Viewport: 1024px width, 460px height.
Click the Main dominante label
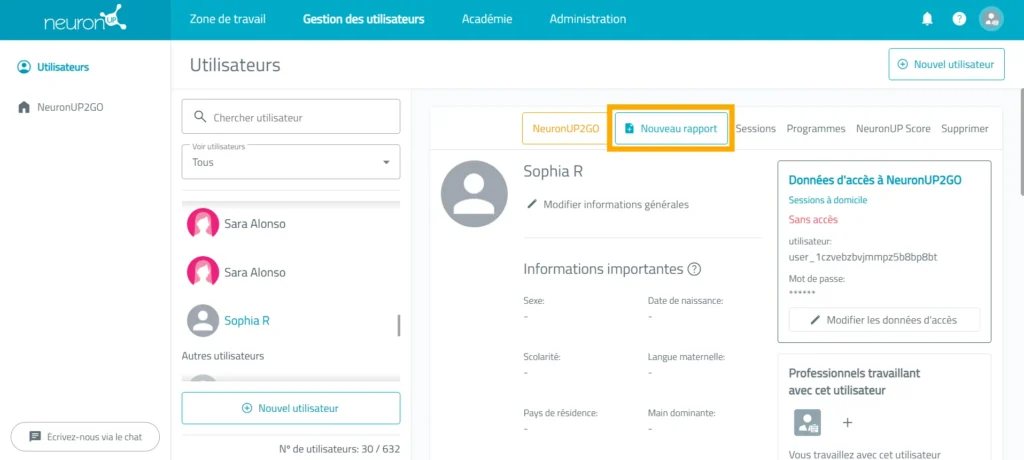(x=682, y=413)
